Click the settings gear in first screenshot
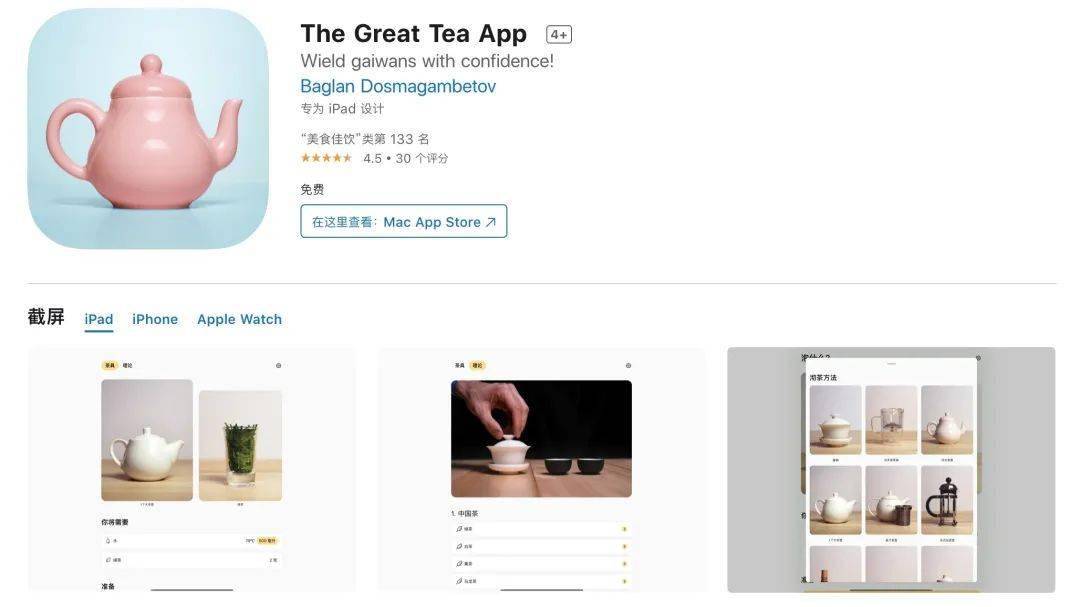The width and height of the screenshot is (1080, 607). [x=278, y=366]
